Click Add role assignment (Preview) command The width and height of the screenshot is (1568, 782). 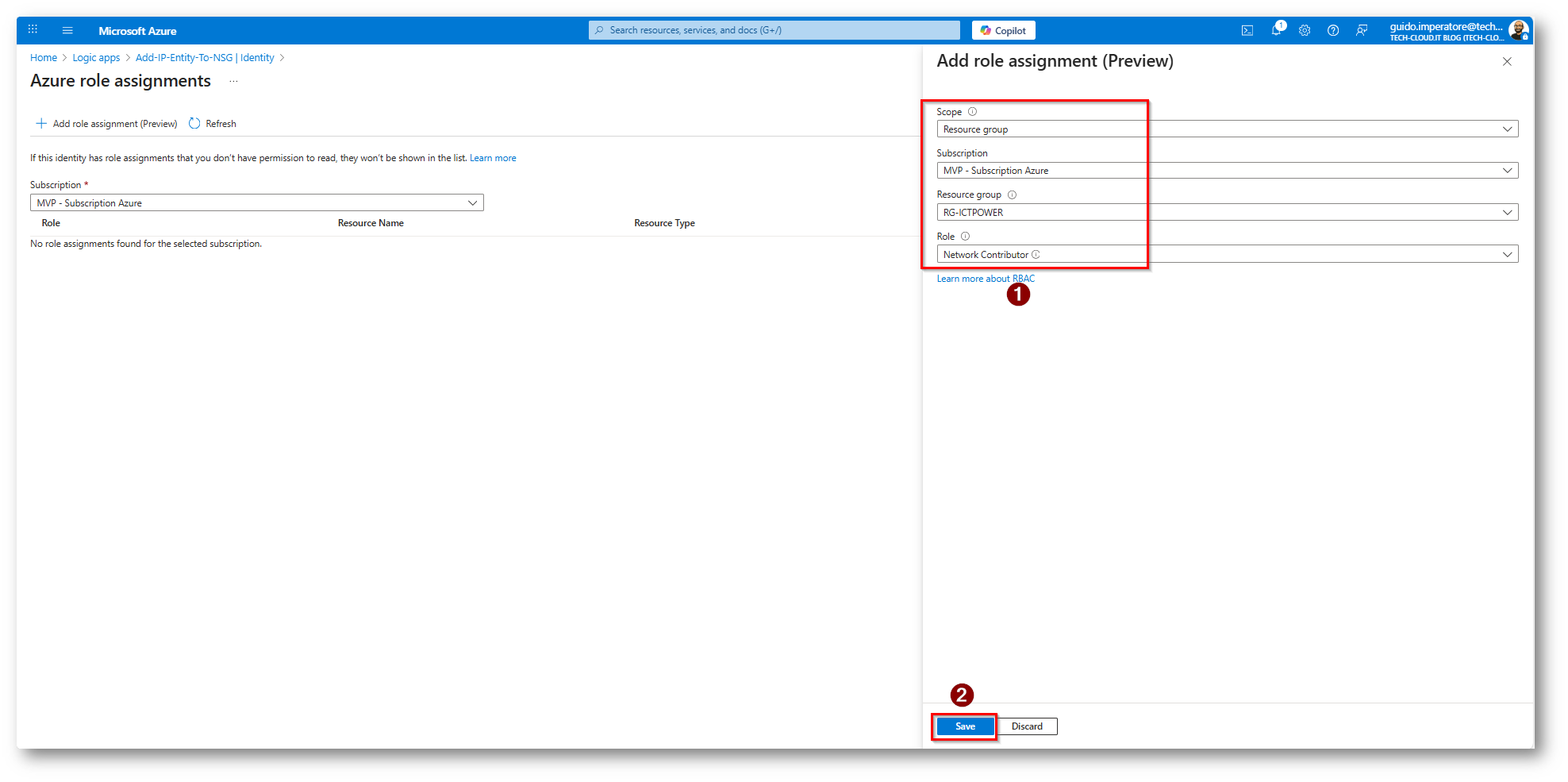point(107,124)
